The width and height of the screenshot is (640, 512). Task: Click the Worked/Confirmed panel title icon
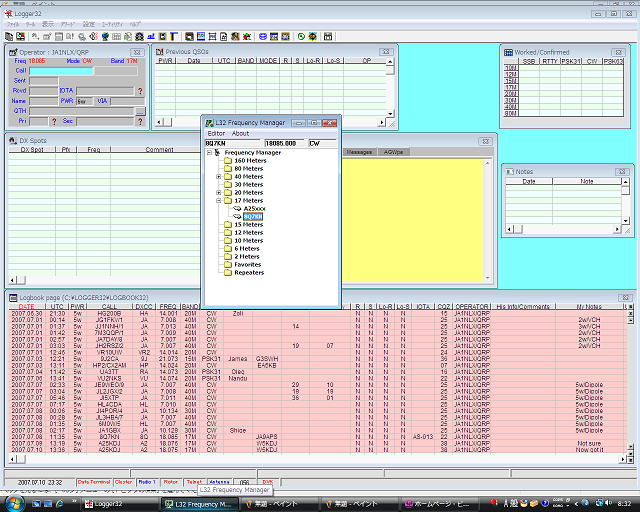pos(508,52)
